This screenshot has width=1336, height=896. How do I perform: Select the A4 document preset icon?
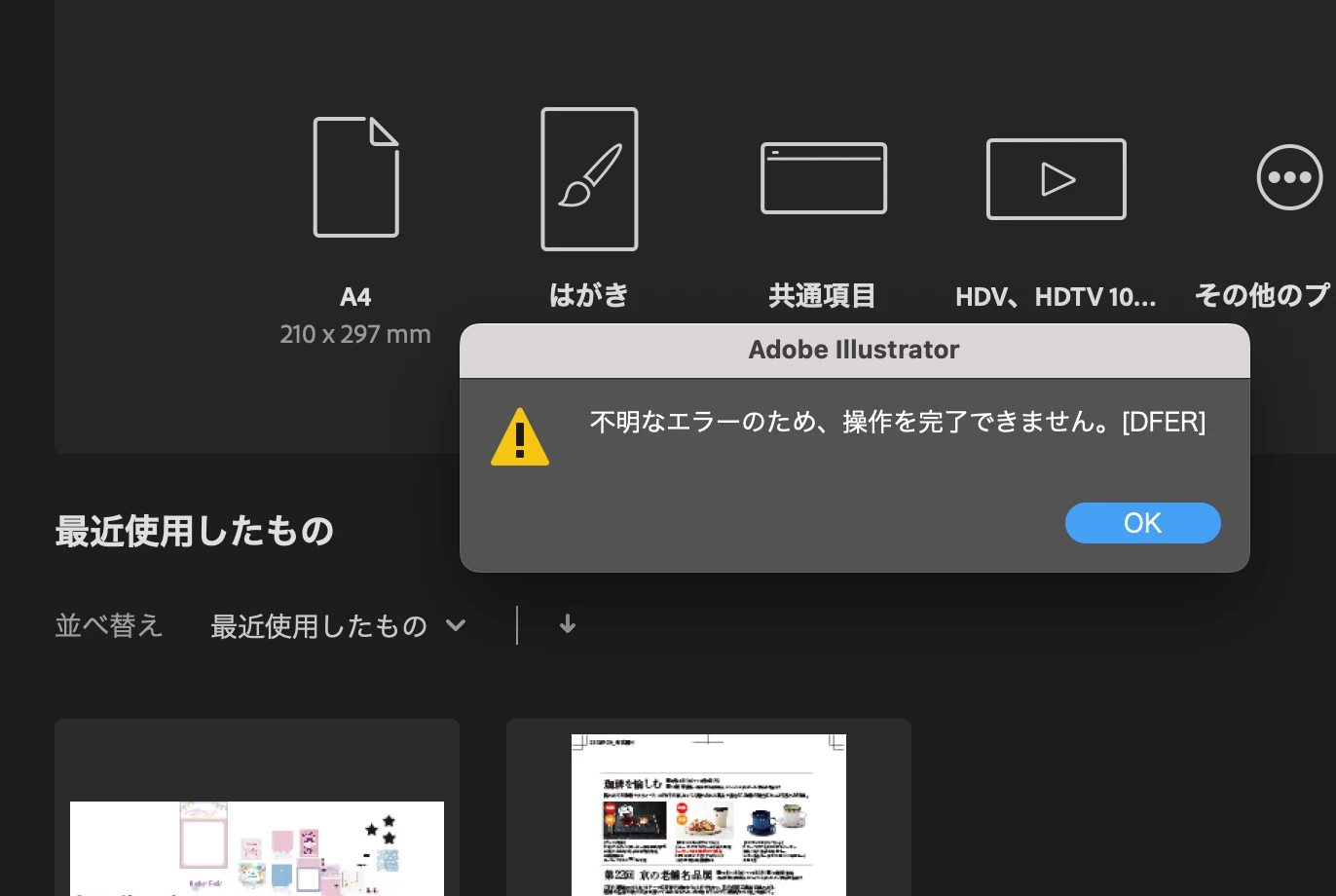355,177
